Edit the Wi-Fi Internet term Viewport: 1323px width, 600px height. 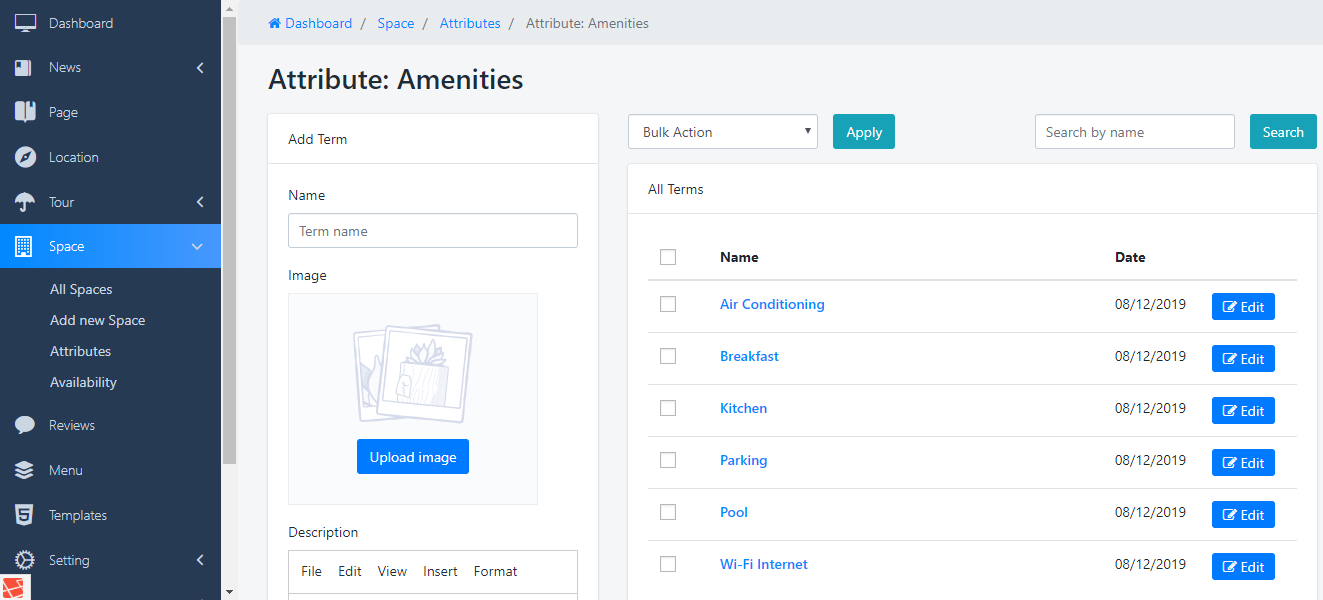pos(1243,567)
